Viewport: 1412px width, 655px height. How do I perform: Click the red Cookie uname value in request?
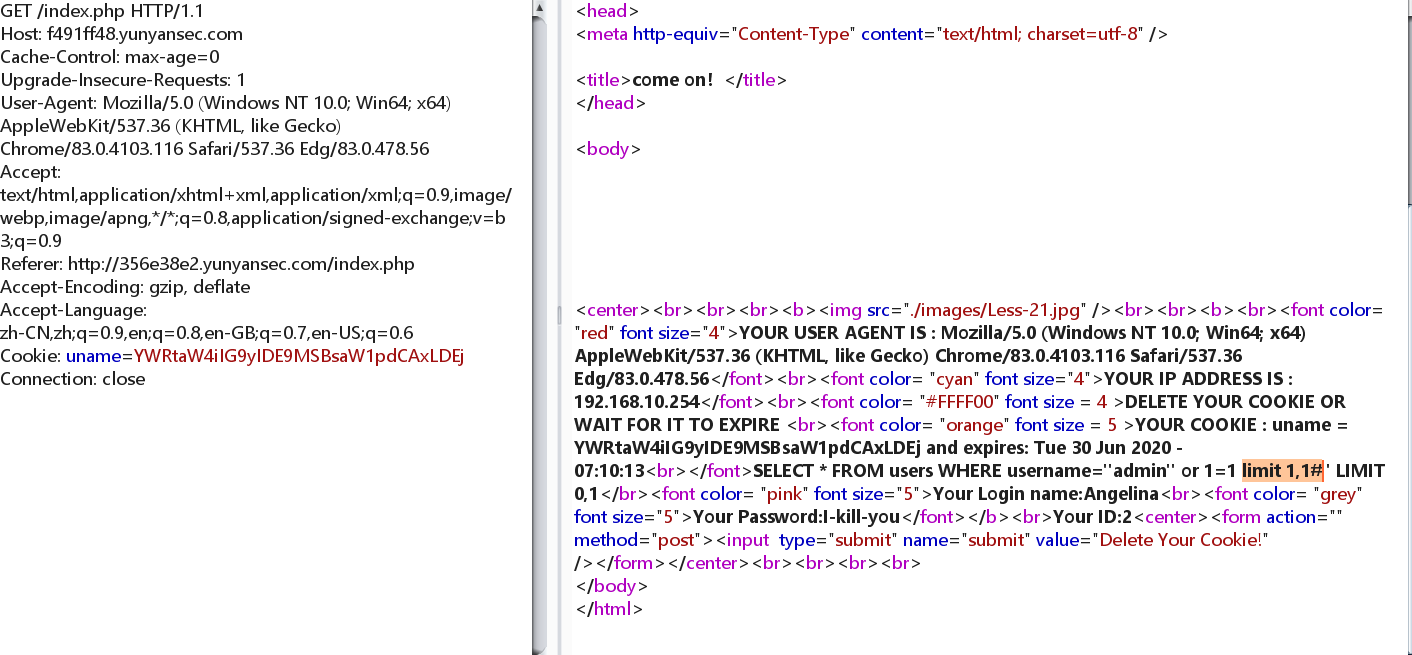pyautogui.click(x=298, y=356)
